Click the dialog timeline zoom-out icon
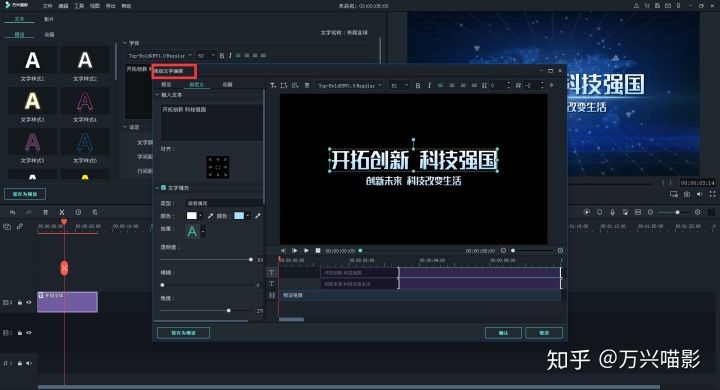The height and width of the screenshot is (390, 720). 503,251
